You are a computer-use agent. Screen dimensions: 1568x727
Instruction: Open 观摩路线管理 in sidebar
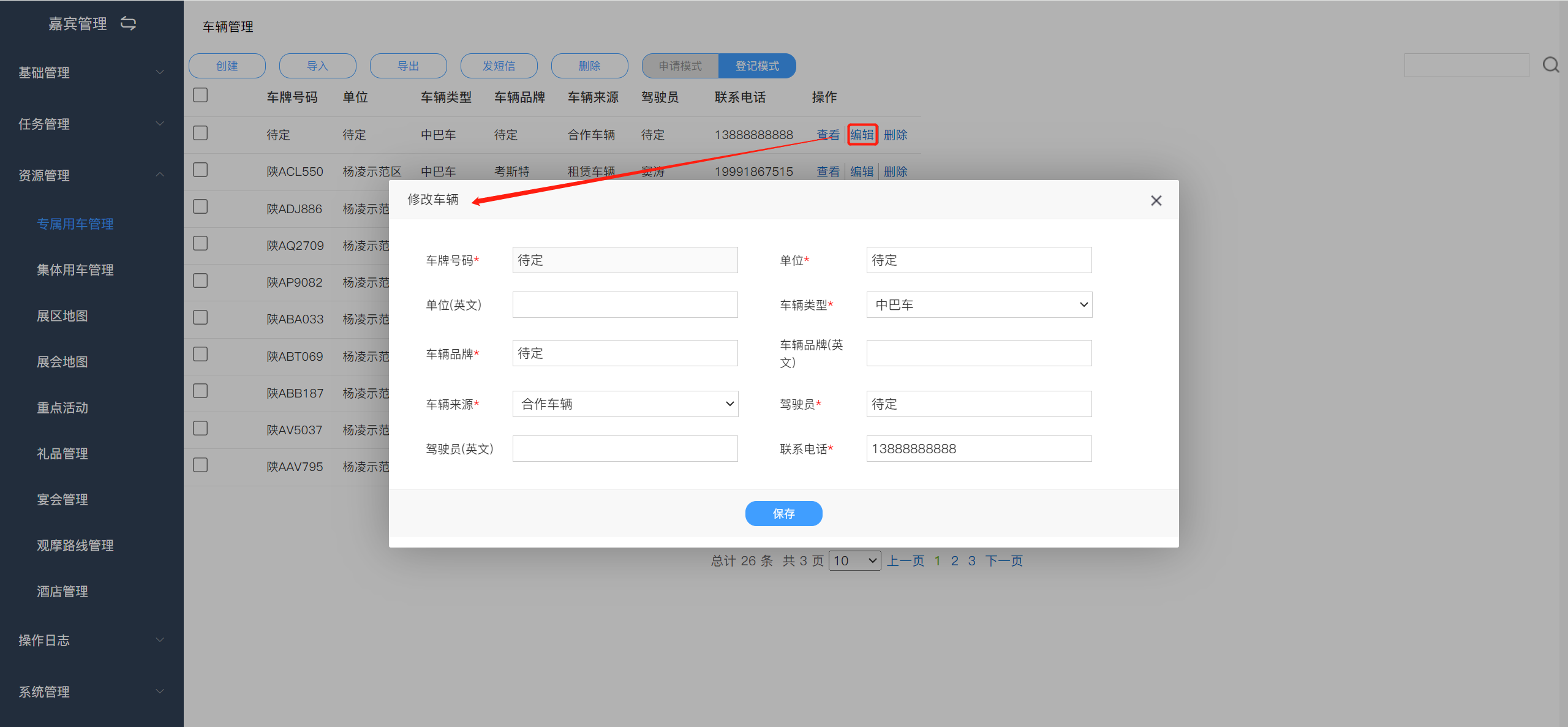pyautogui.click(x=75, y=546)
